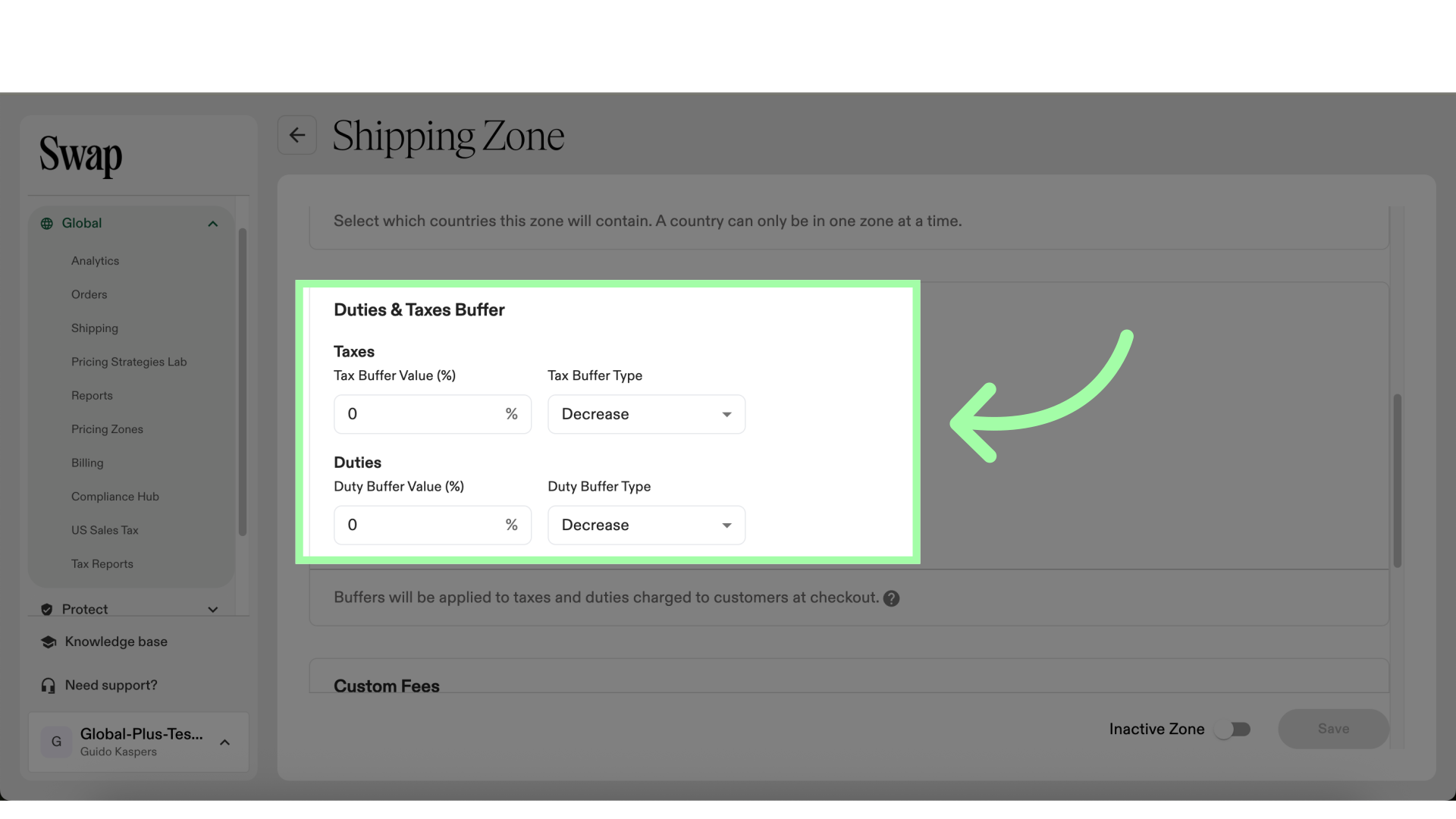The height and width of the screenshot is (819, 1456).
Task: Open Pricing Strategies Lab menu item
Action: 129,362
